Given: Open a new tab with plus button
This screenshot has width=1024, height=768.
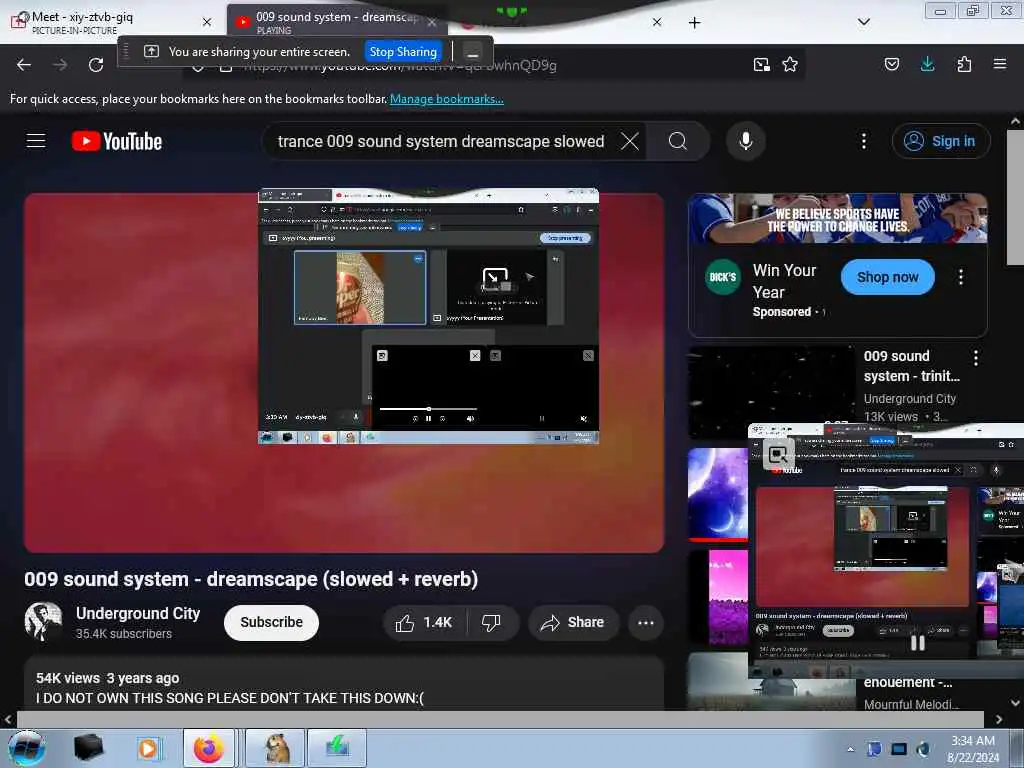Looking at the screenshot, I should click(x=694, y=23).
